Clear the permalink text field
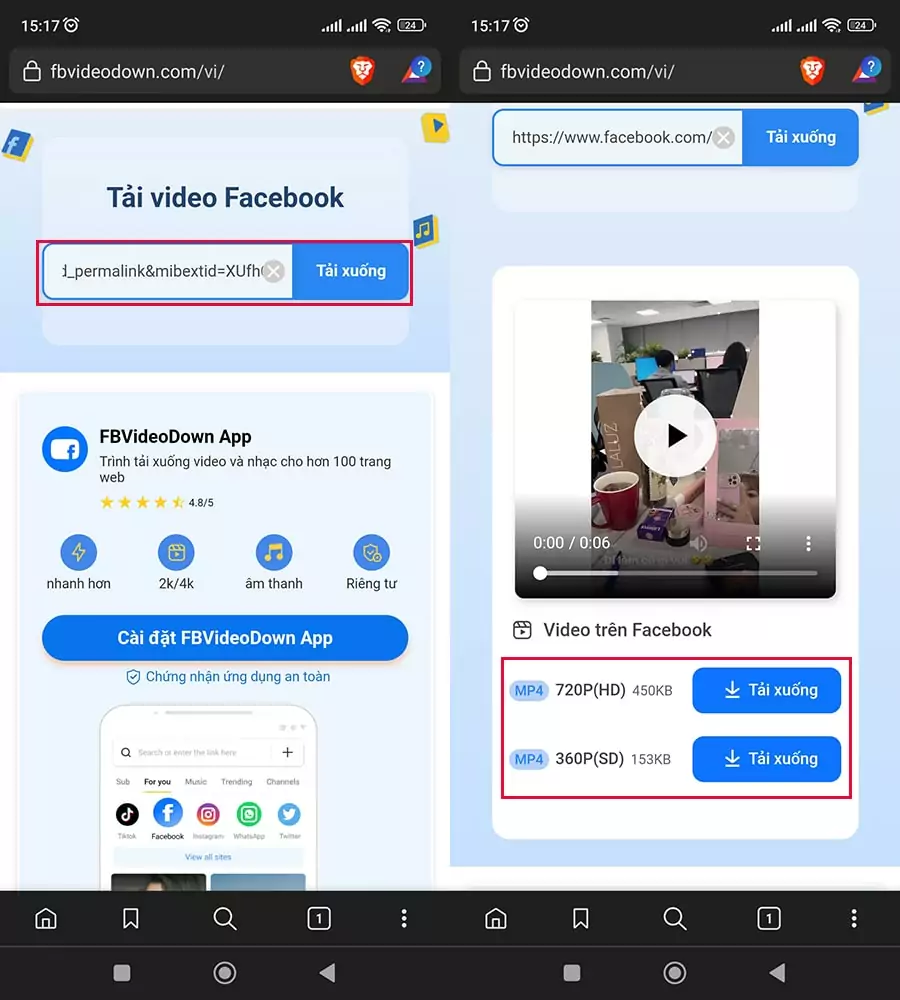This screenshot has height=1000, width=900. [274, 271]
